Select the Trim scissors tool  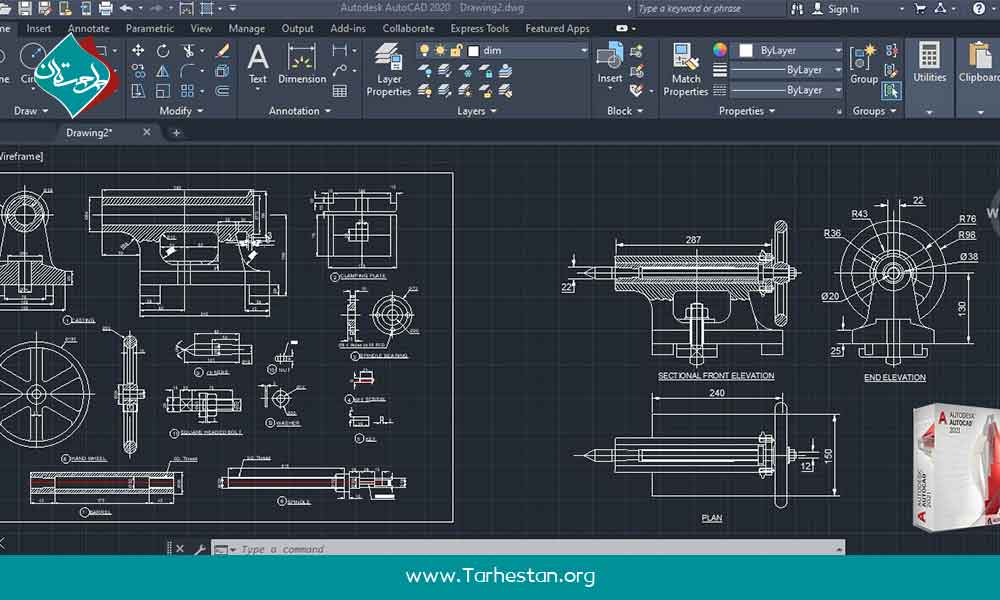(189, 50)
